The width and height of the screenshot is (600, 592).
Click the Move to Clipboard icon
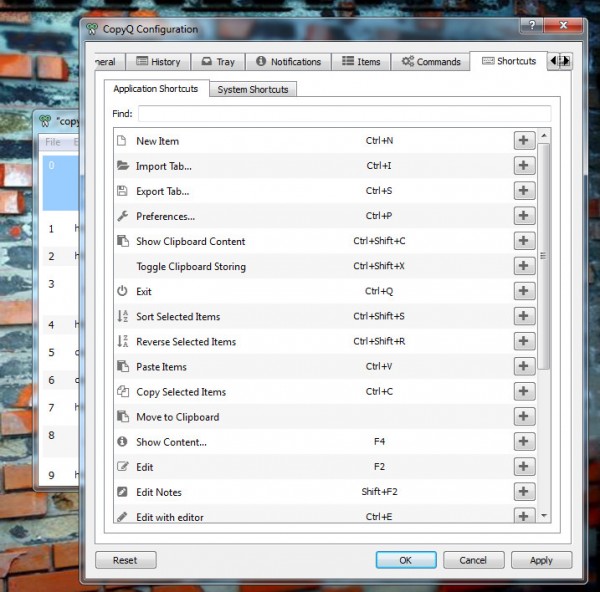coord(122,416)
